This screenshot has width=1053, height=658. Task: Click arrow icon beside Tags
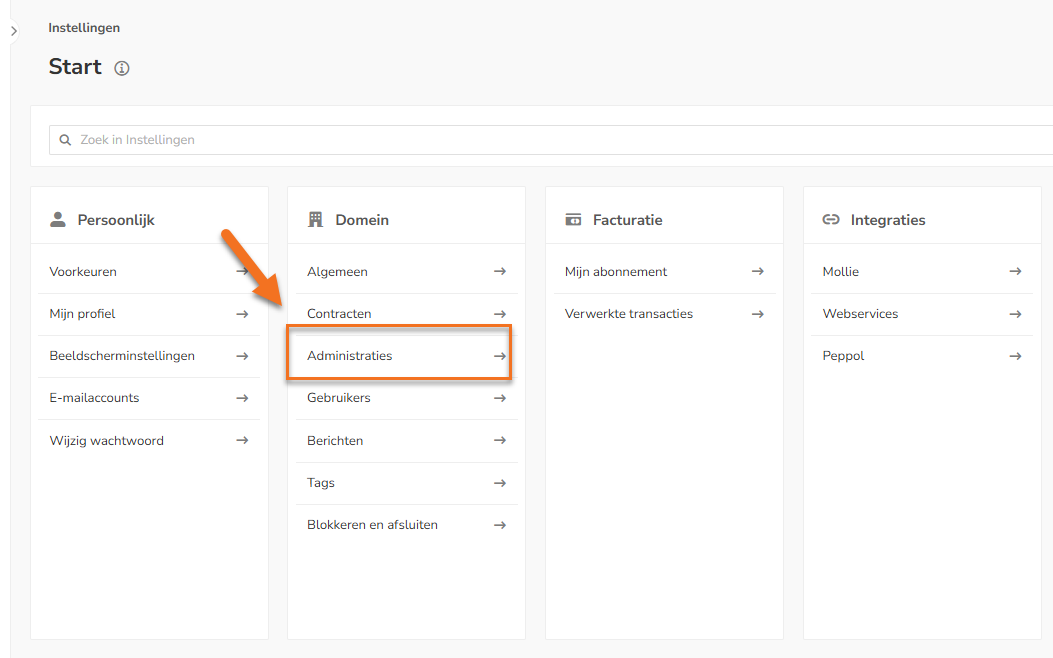coord(500,483)
